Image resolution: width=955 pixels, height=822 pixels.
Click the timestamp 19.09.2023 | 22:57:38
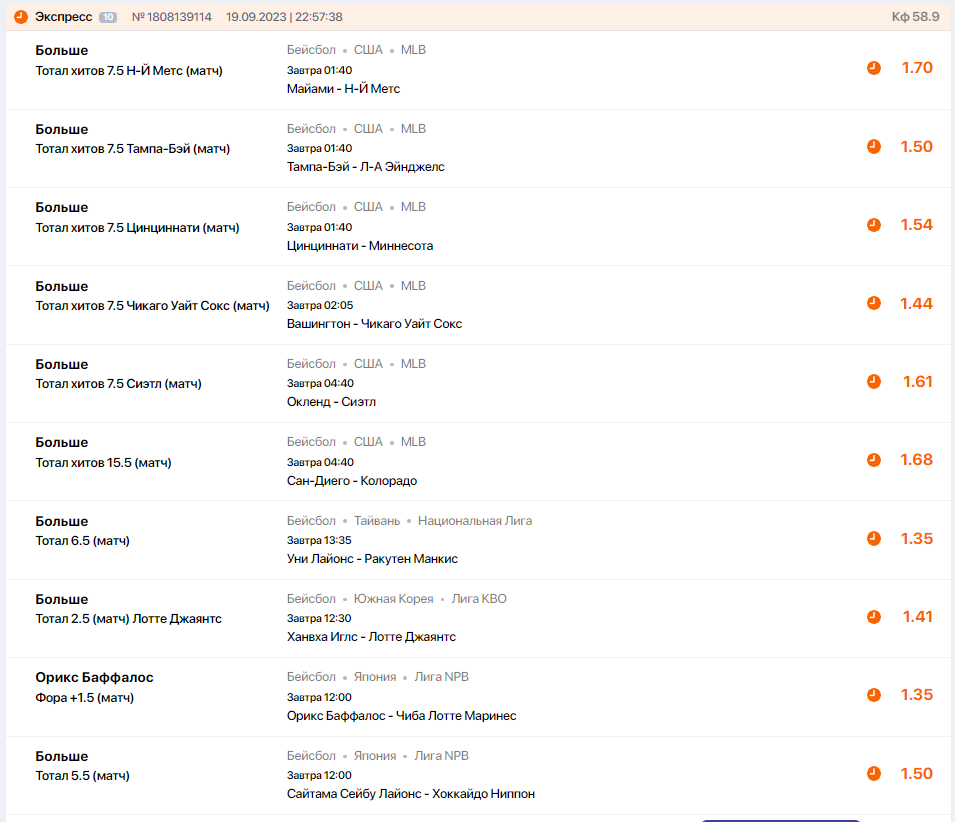pos(284,17)
